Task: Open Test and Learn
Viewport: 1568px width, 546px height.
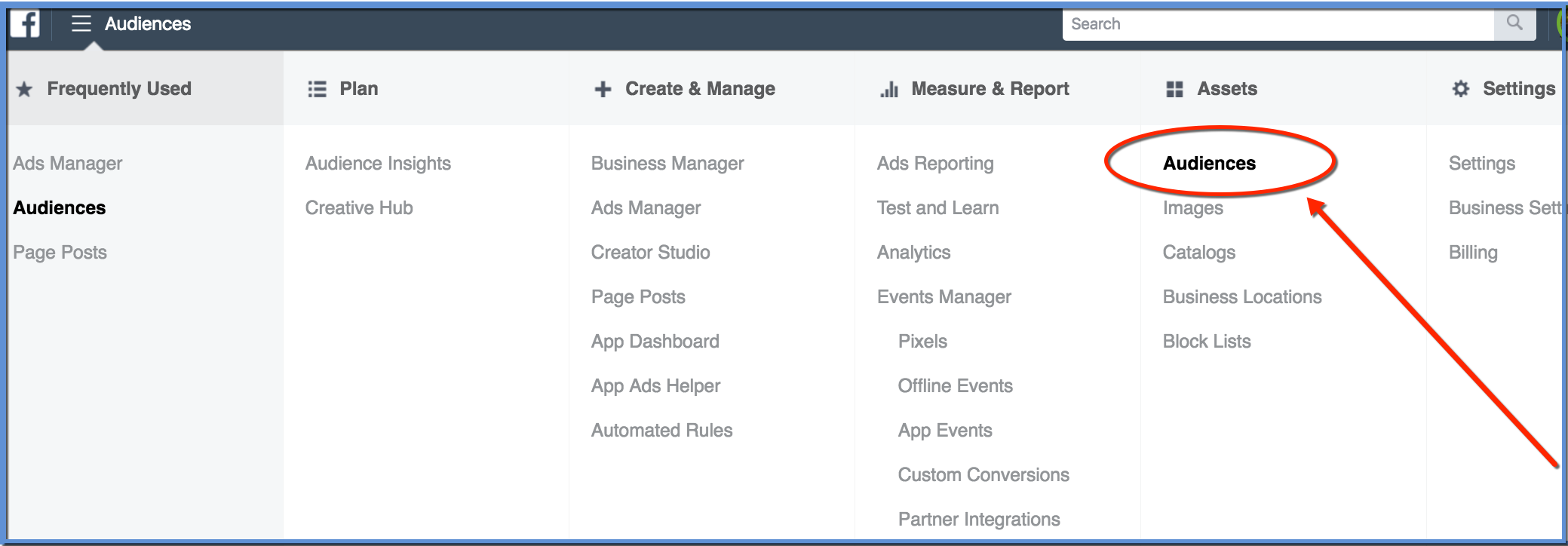Action: pyautogui.click(x=938, y=208)
